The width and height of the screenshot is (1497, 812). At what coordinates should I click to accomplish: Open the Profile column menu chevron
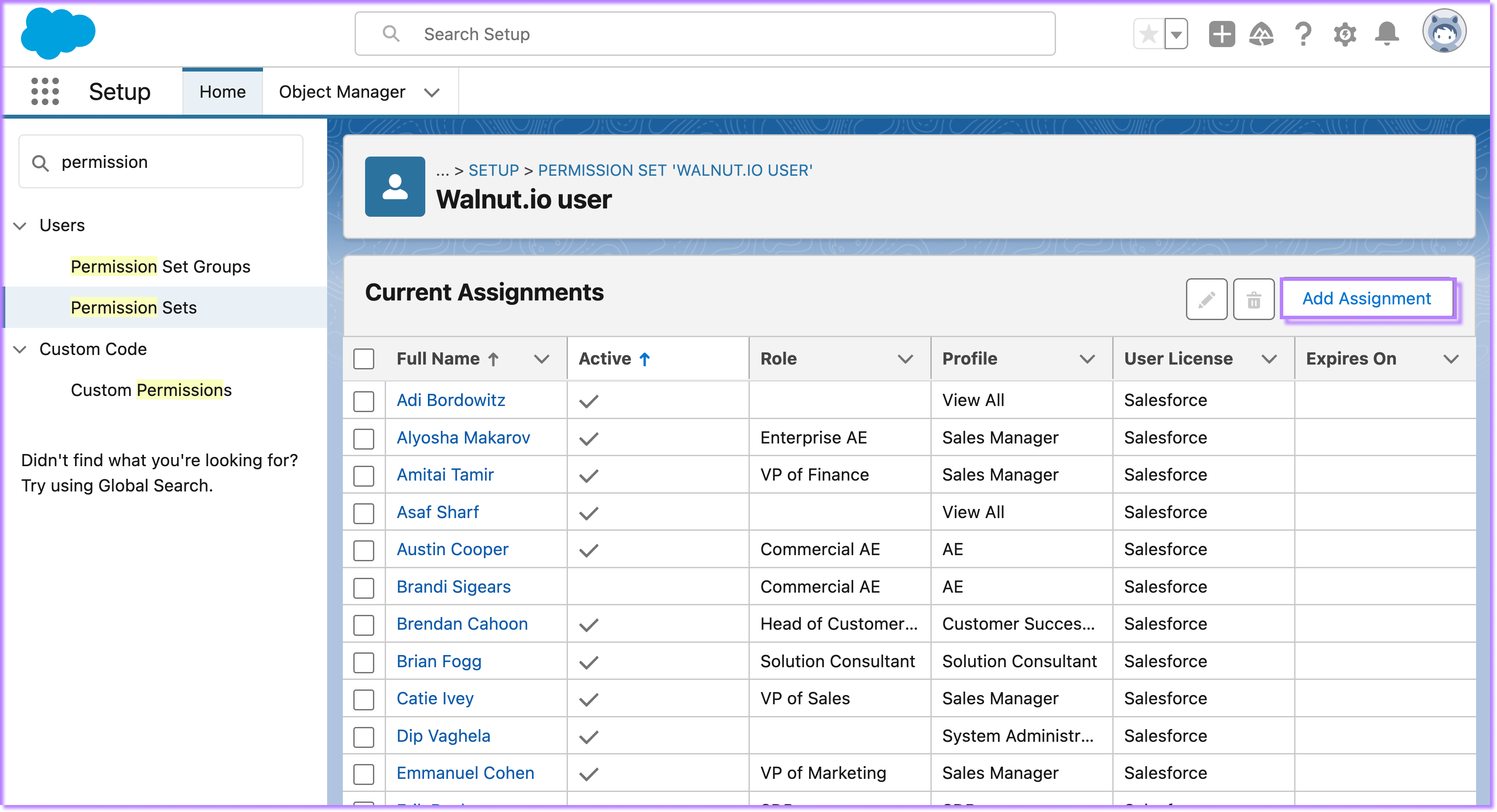(1087, 359)
